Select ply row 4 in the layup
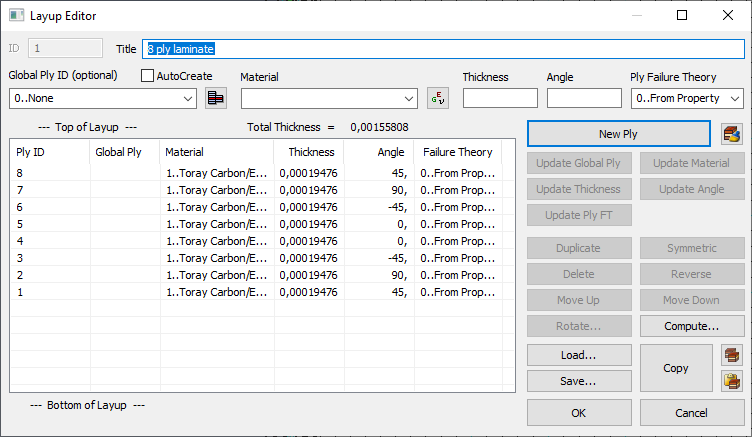The image size is (752, 437). tap(262, 241)
